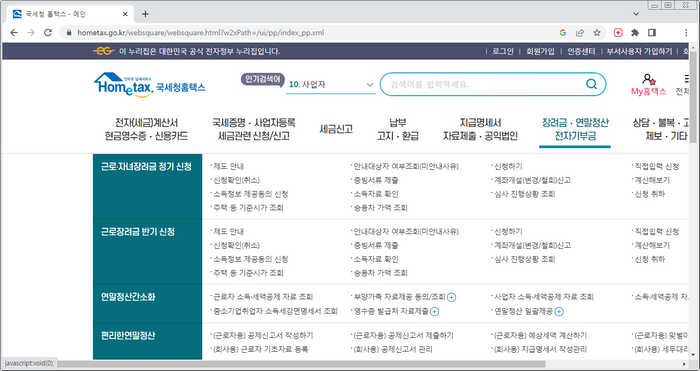Select the 국세청 홈택스 - 메인 browser tab
The height and width of the screenshot is (371, 700).
69,14
